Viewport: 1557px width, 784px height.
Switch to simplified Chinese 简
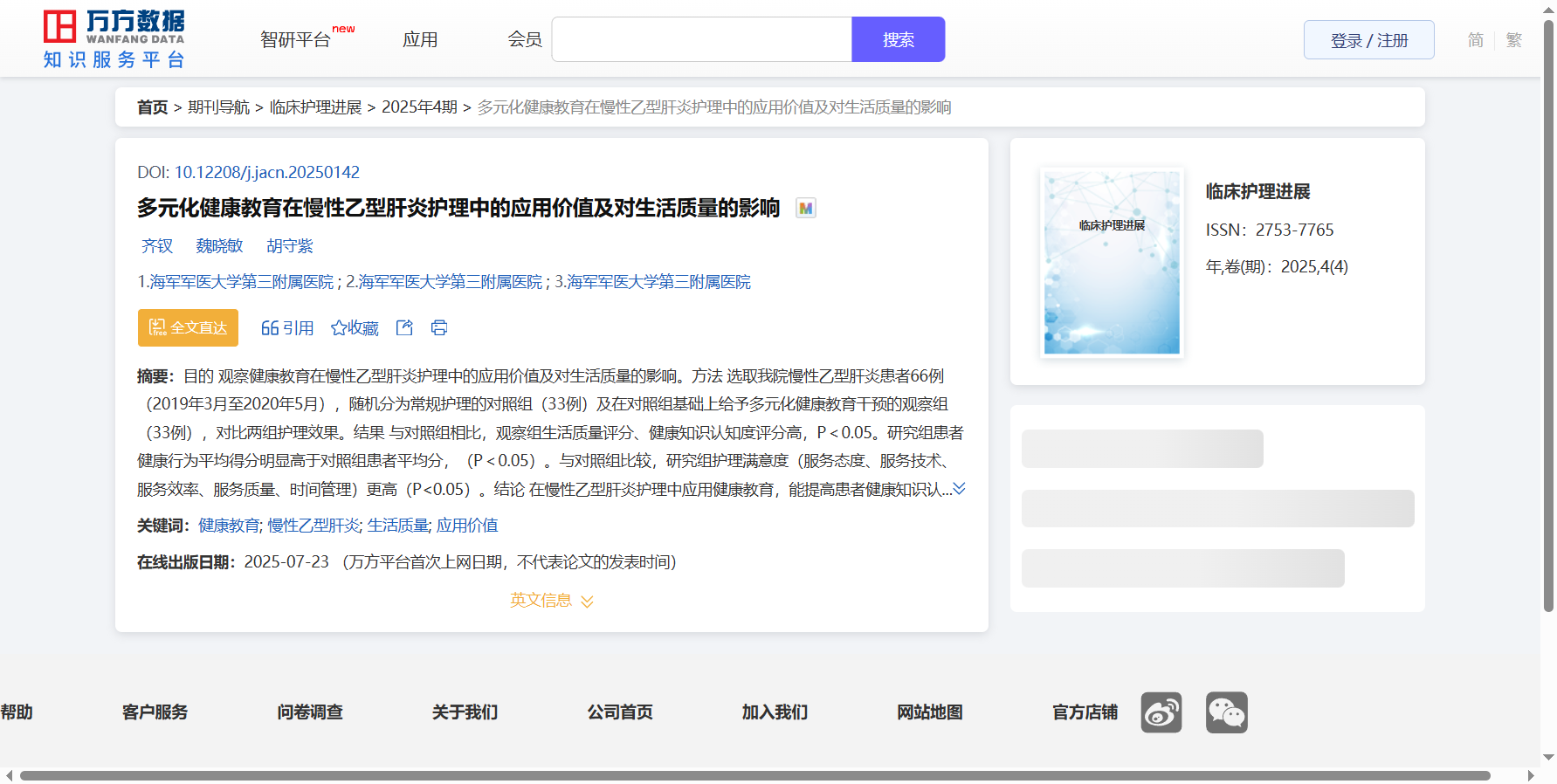pos(1476,40)
